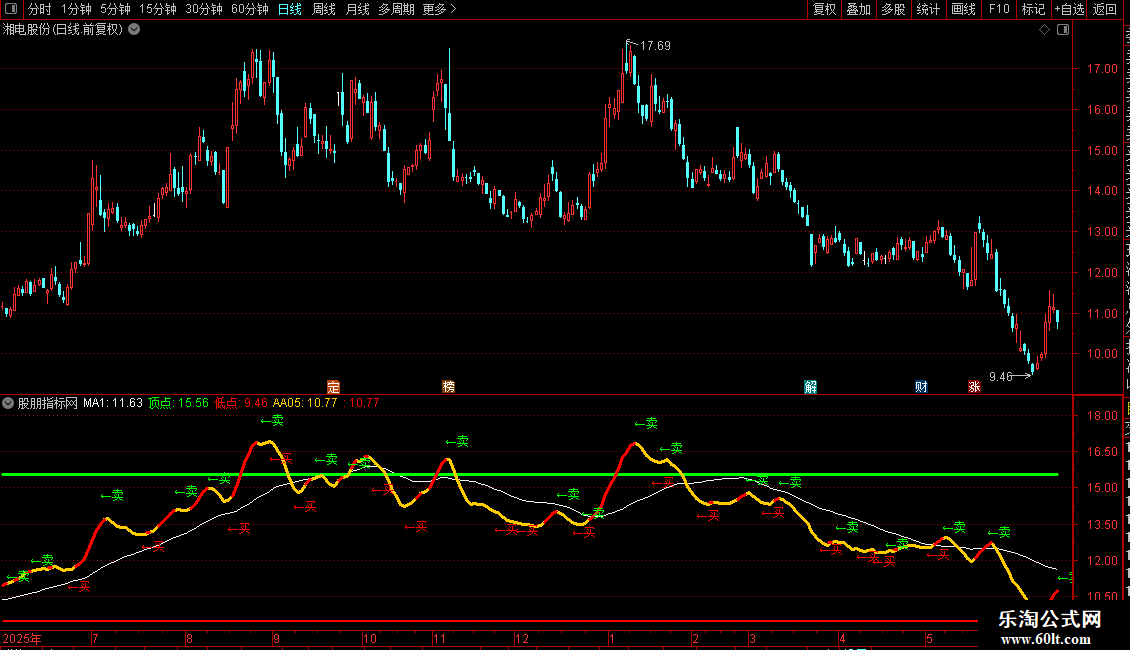Select the 30分钟 timeframe

204,9
